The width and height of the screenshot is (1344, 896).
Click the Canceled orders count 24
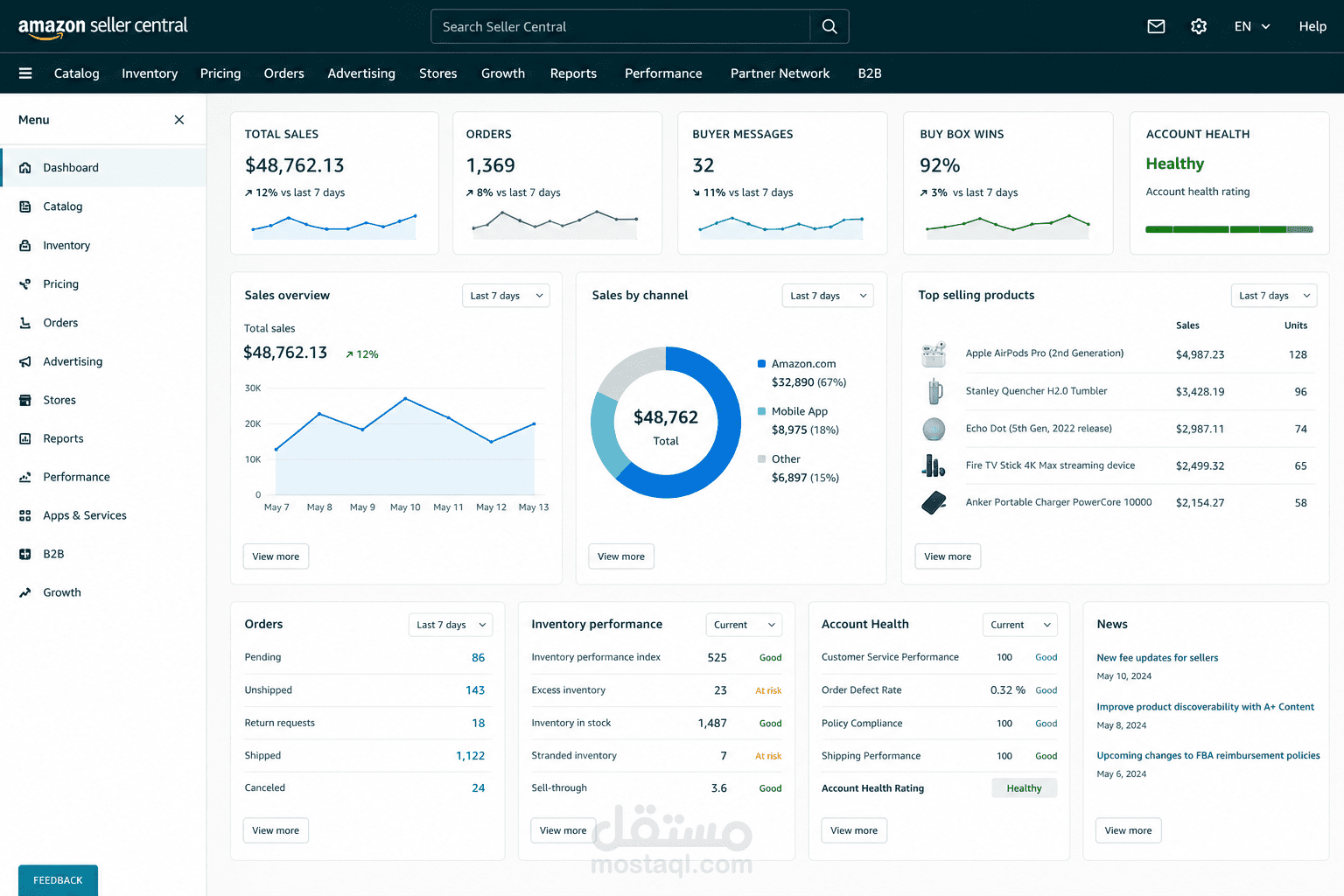478,788
